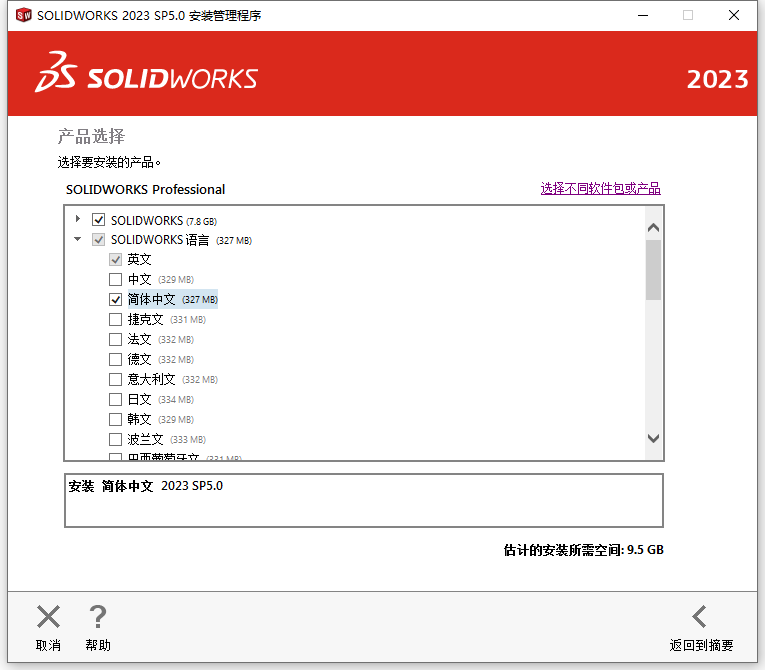Click the SOLIDWORKS Professional package heading
Viewport: 765px width, 670px height.
pyautogui.click(x=145, y=189)
